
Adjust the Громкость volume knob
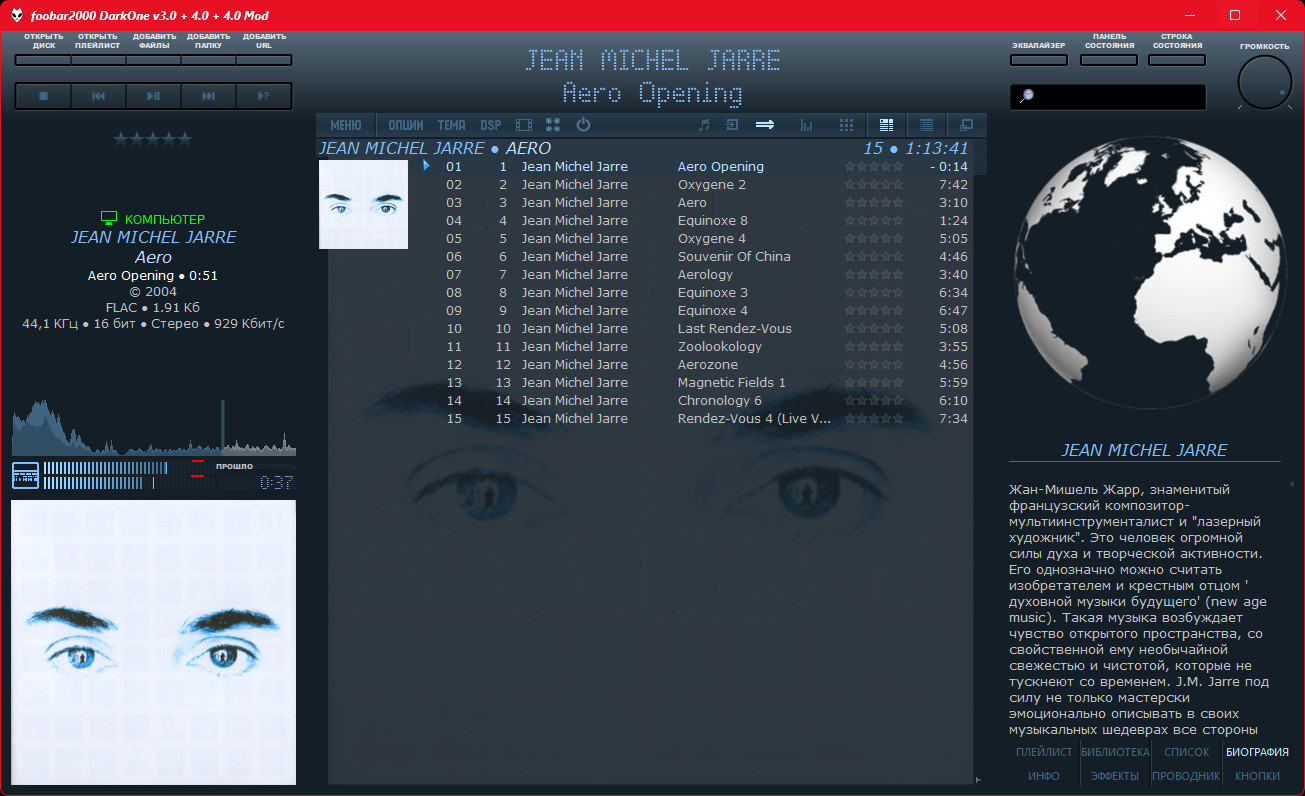pyautogui.click(x=1264, y=83)
